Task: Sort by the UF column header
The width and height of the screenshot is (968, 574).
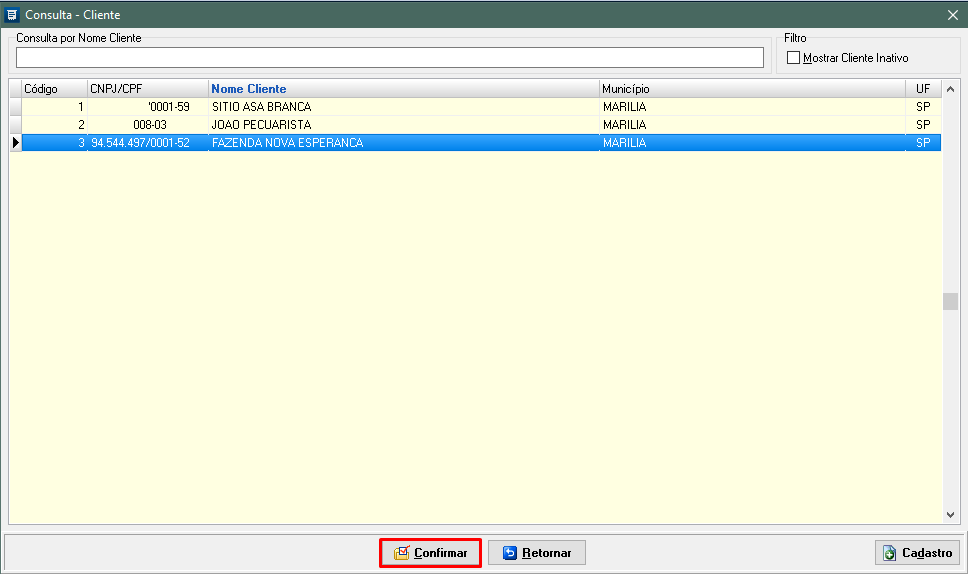Action: coord(922,89)
